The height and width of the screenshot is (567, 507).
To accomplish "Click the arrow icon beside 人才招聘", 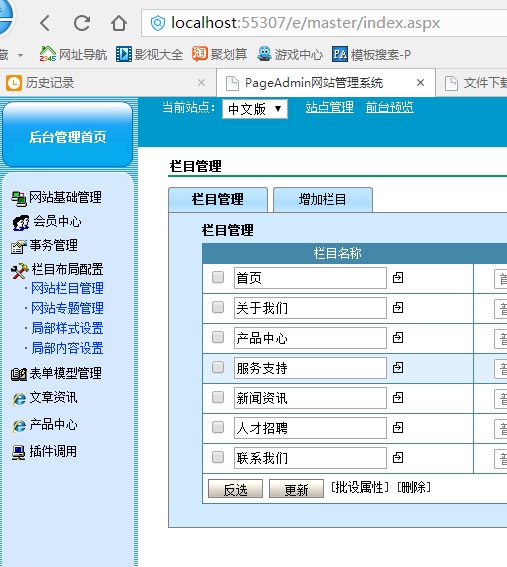I will tap(398, 428).
